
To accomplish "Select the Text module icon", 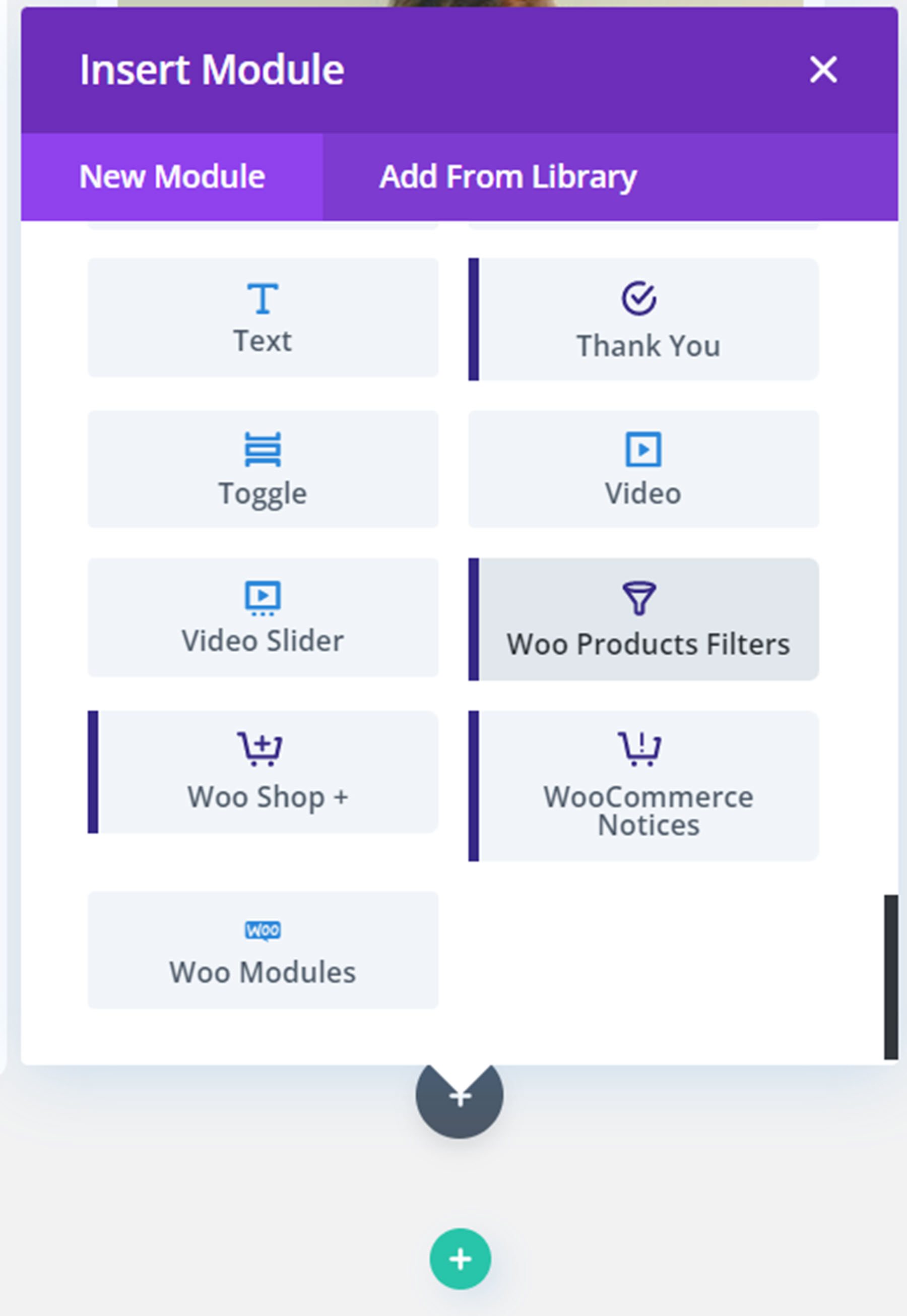I will click(x=263, y=298).
